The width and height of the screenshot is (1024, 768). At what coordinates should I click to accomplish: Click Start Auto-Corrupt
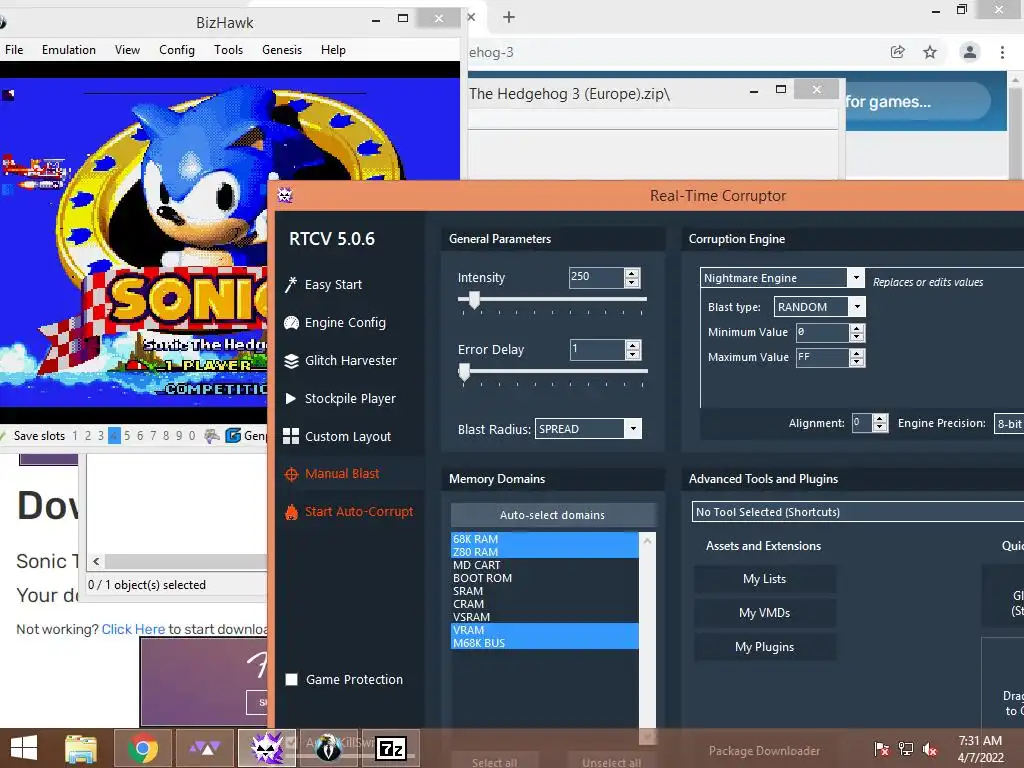pos(349,512)
